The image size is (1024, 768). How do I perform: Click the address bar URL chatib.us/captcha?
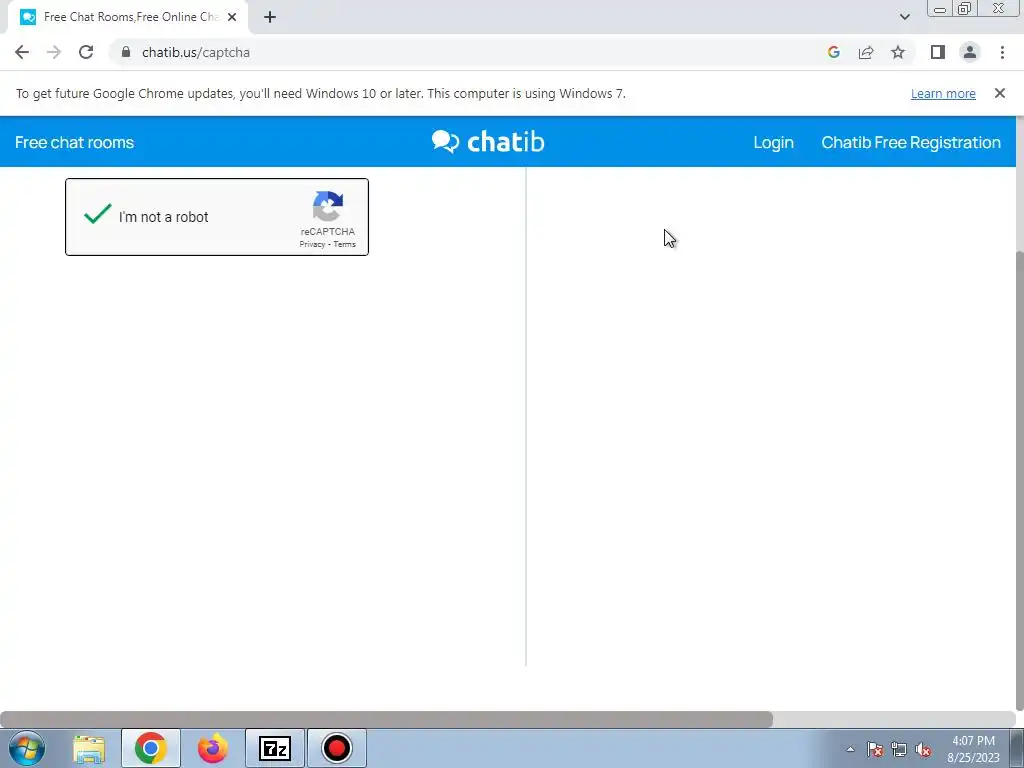(196, 52)
